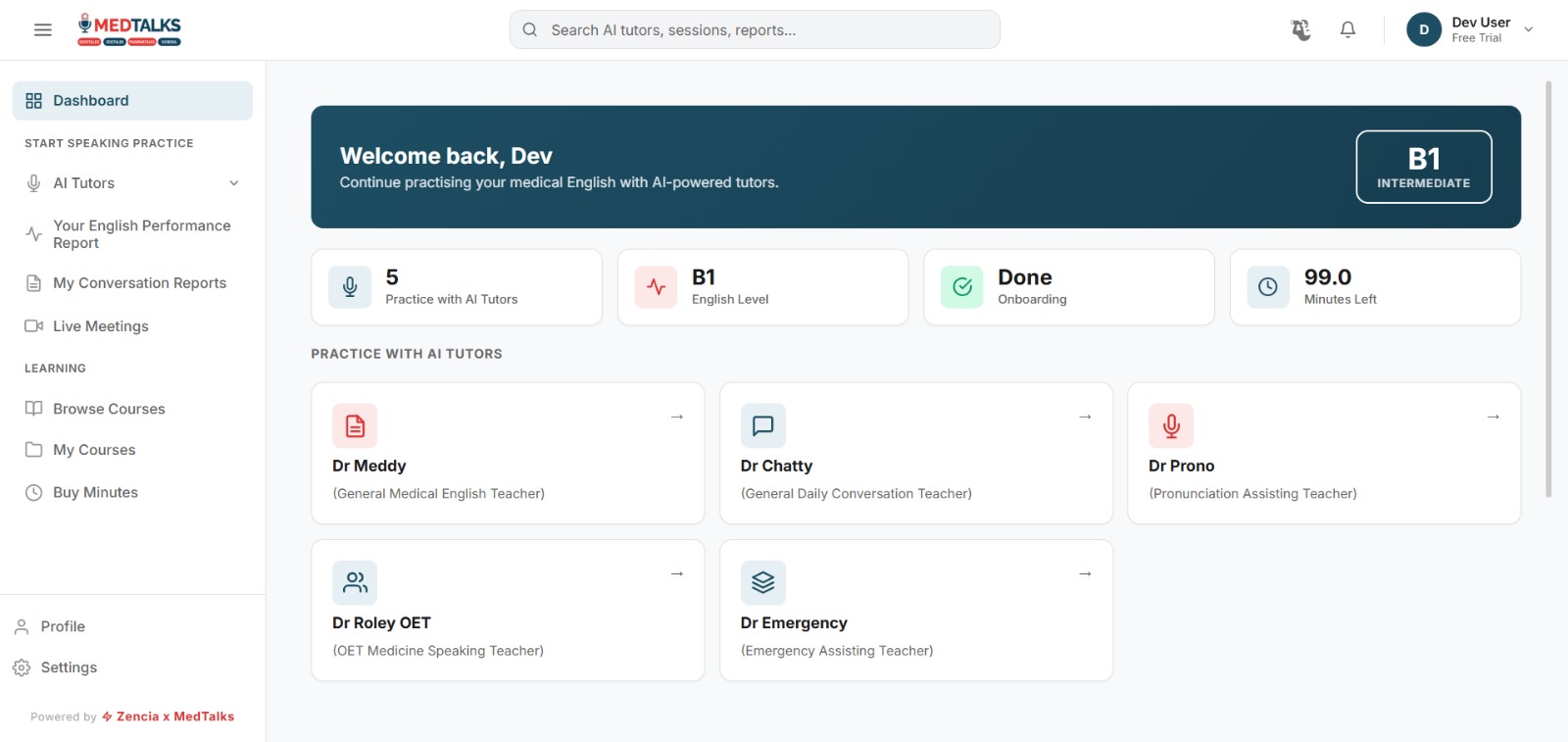Screen dimensions: 1568x742
Task: Click the arrow on Dr Chatty card
Action: pos(1085,417)
